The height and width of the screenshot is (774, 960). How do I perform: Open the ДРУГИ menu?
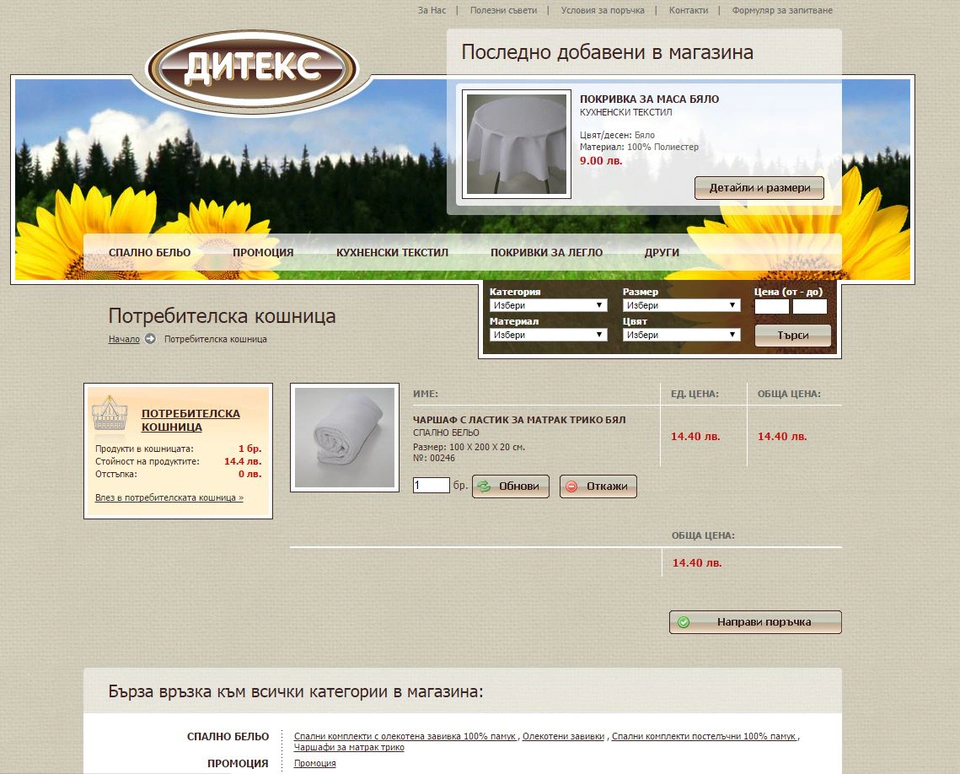click(661, 252)
